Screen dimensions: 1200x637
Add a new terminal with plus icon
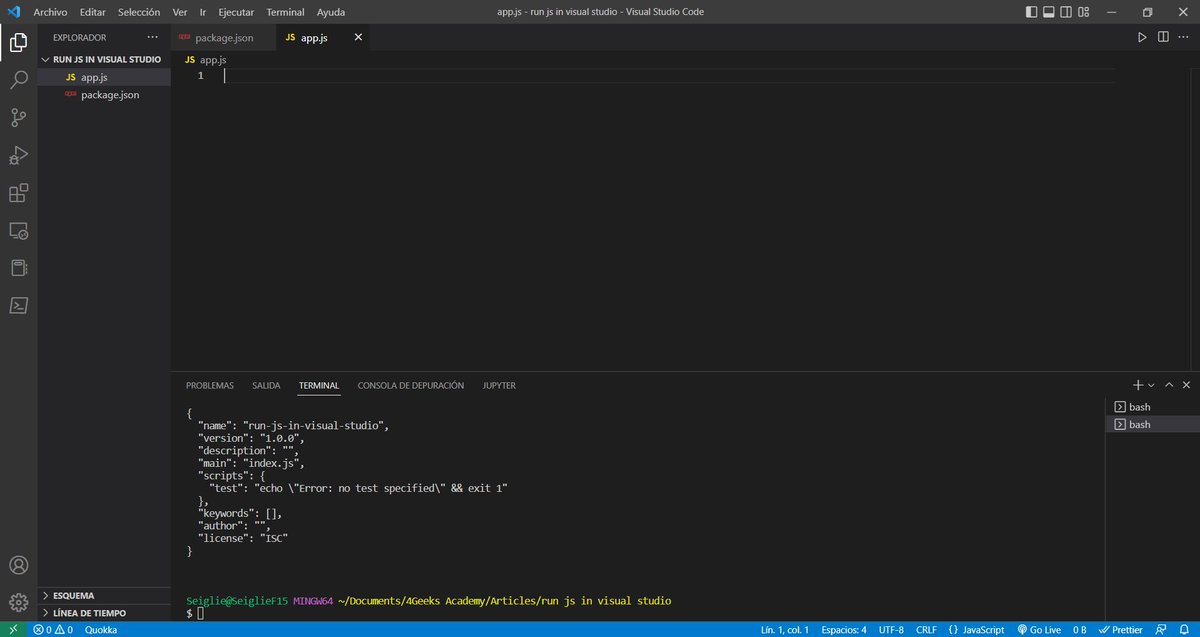[1138, 385]
